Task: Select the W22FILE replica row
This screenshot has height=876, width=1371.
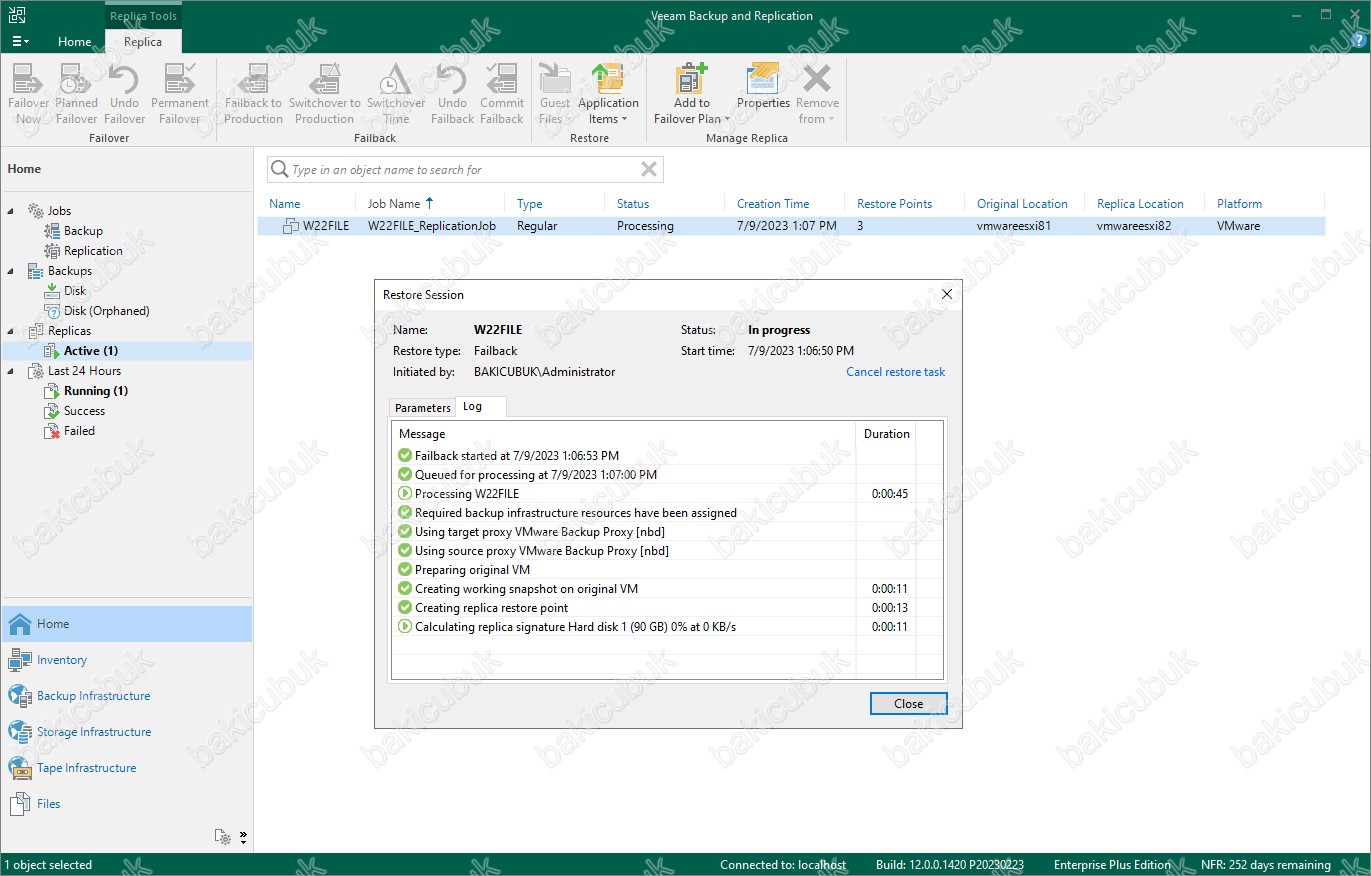Action: pos(791,226)
